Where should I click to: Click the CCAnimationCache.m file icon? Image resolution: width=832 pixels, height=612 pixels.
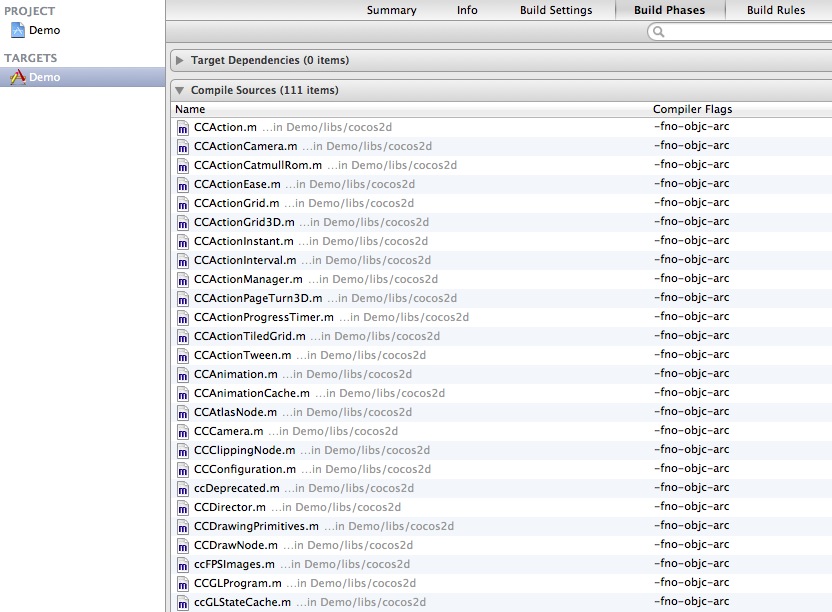(183, 394)
